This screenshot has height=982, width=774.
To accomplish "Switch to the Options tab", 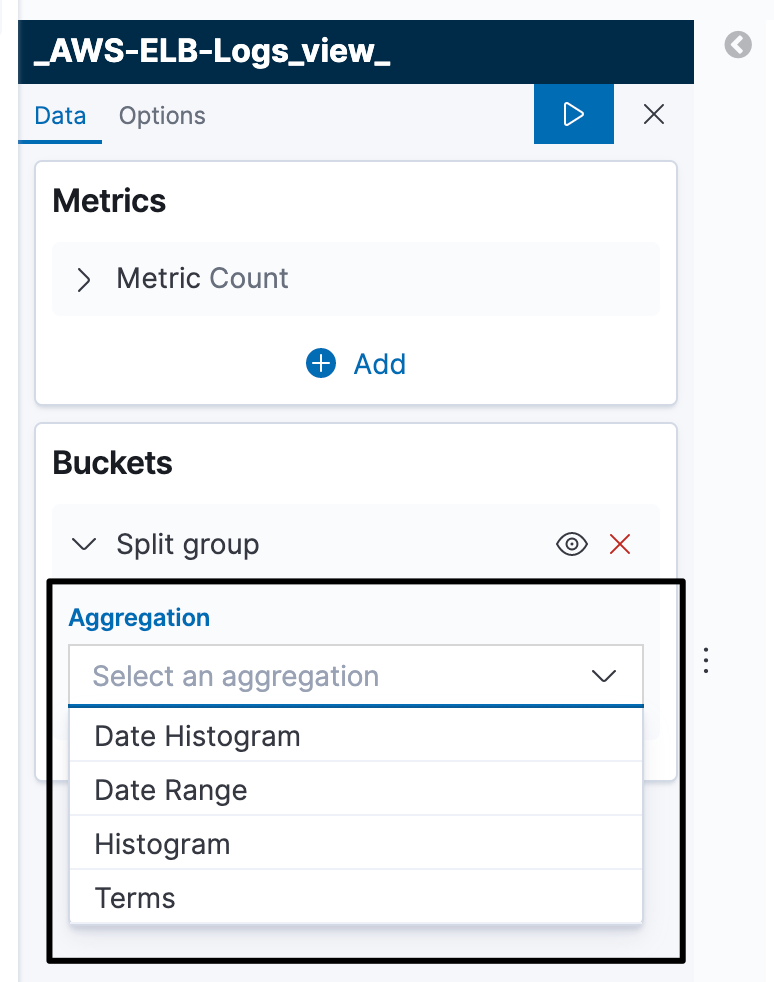I will tap(162, 116).
